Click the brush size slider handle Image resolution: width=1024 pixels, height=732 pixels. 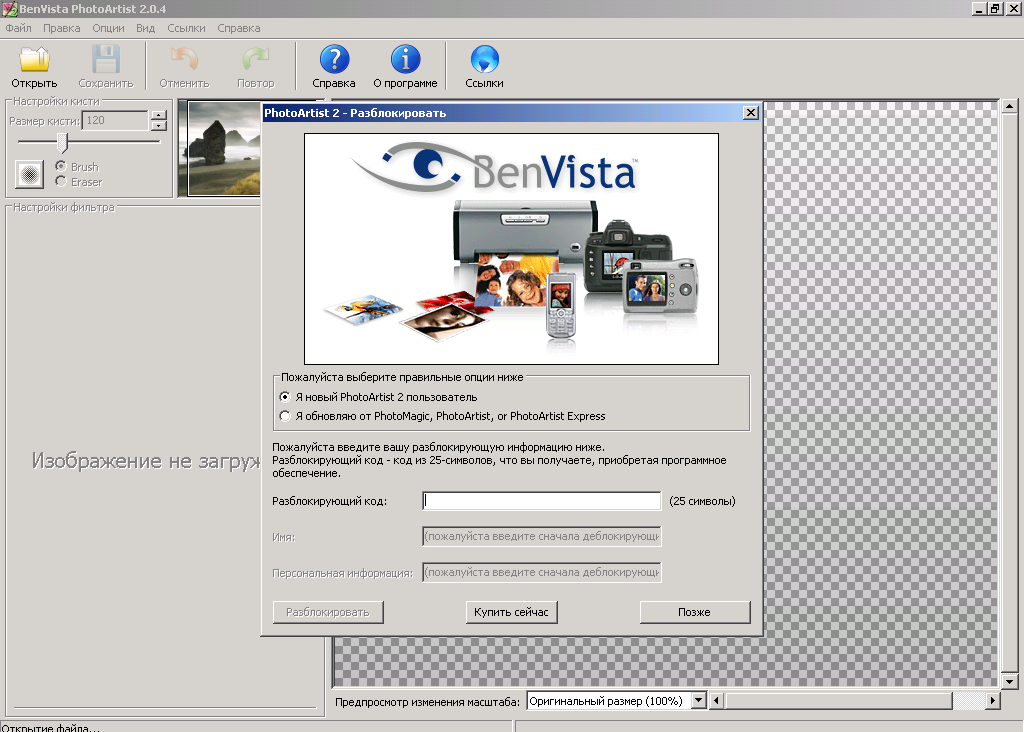[62, 142]
